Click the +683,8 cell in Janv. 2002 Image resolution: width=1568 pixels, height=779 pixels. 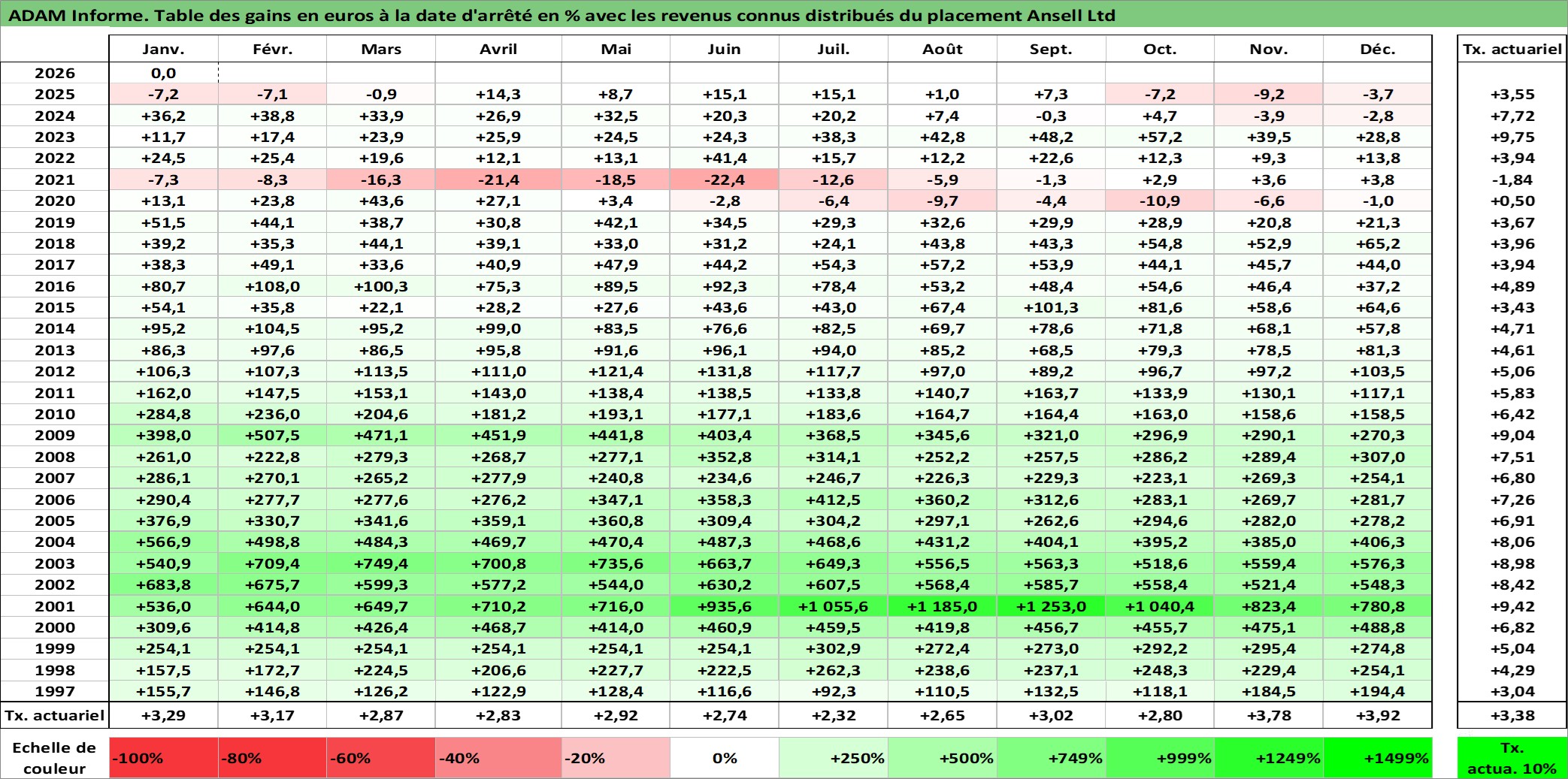click(164, 584)
